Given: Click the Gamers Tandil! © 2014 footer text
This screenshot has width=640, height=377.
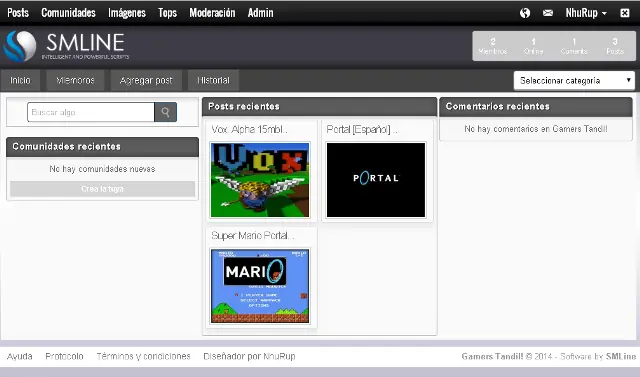Looking at the screenshot, I should pyautogui.click(x=507, y=356).
